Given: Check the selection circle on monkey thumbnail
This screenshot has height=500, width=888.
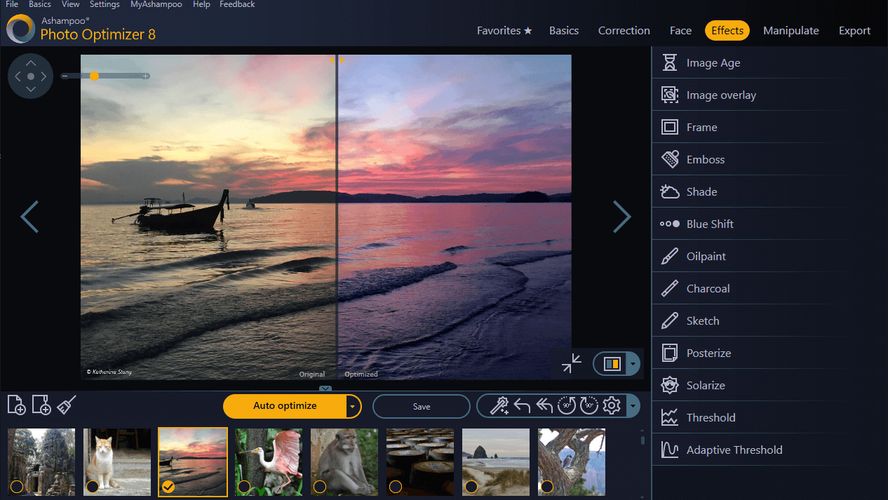Looking at the screenshot, I should point(319,487).
